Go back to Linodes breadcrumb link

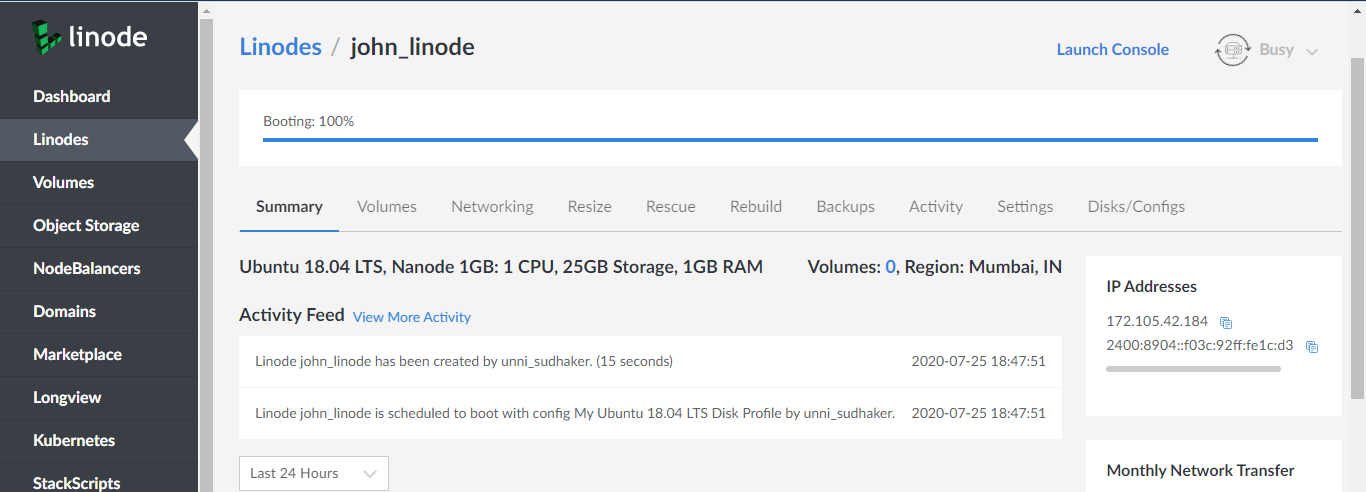point(280,47)
